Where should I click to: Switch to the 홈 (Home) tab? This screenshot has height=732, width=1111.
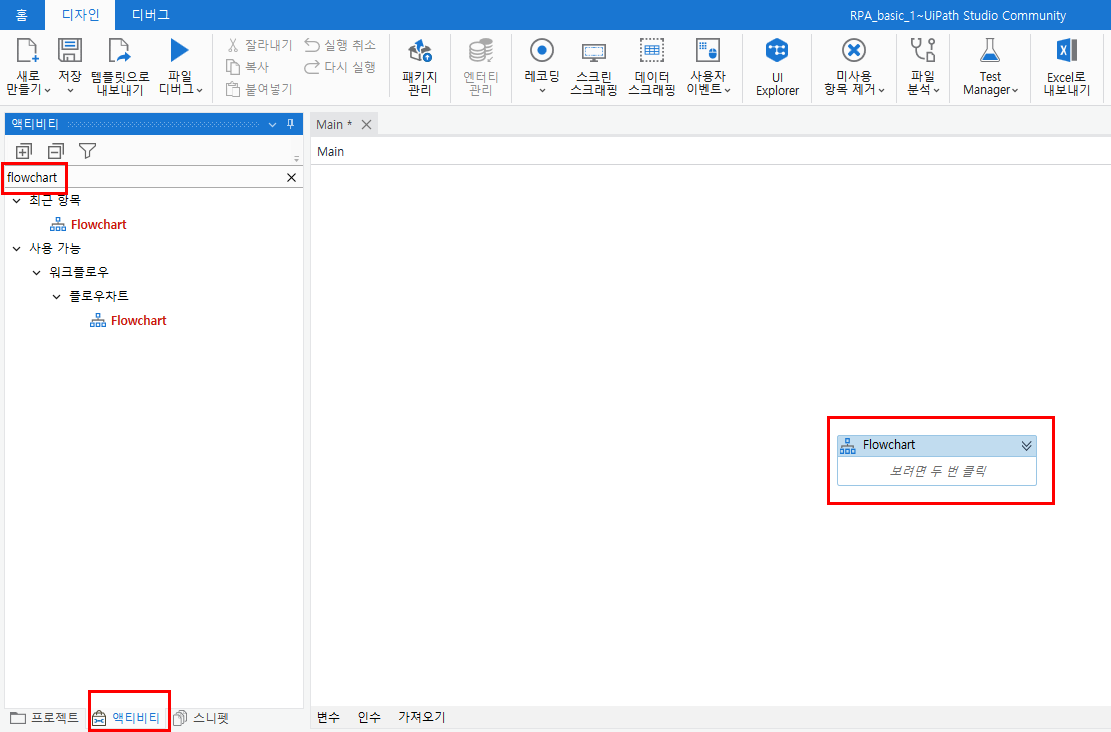coord(22,15)
